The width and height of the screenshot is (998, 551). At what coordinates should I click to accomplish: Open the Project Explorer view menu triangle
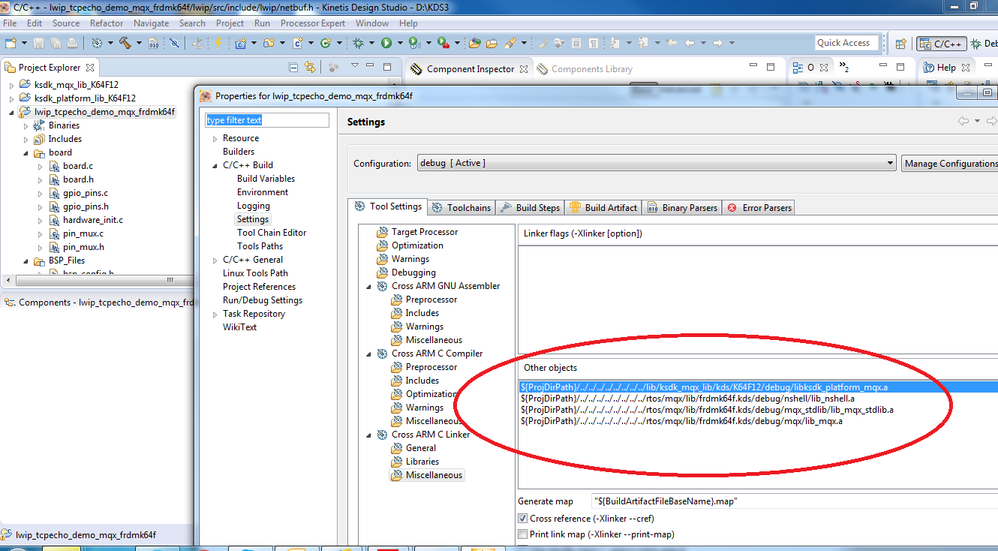pos(355,66)
